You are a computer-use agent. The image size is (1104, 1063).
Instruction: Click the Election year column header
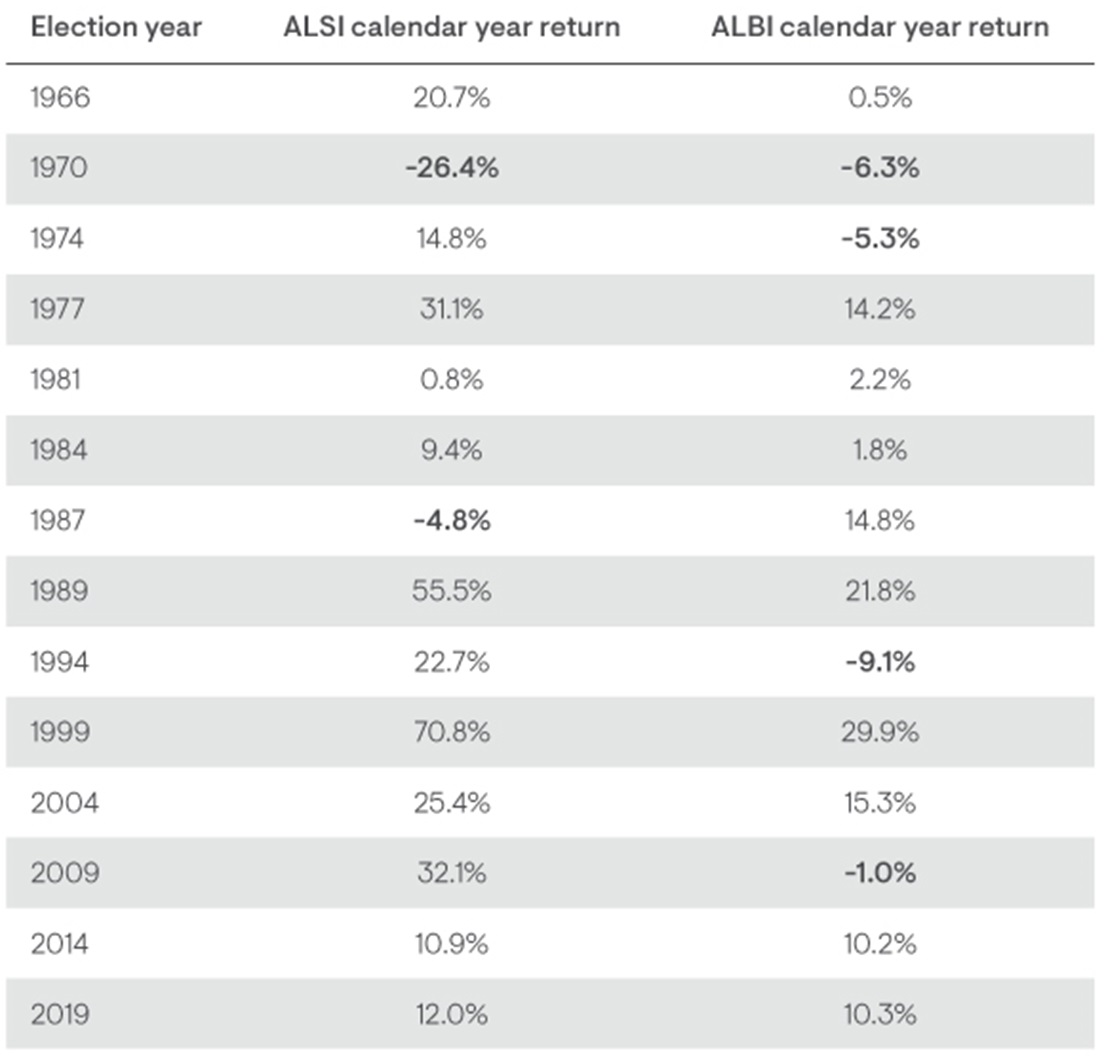[x=116, y=27]
